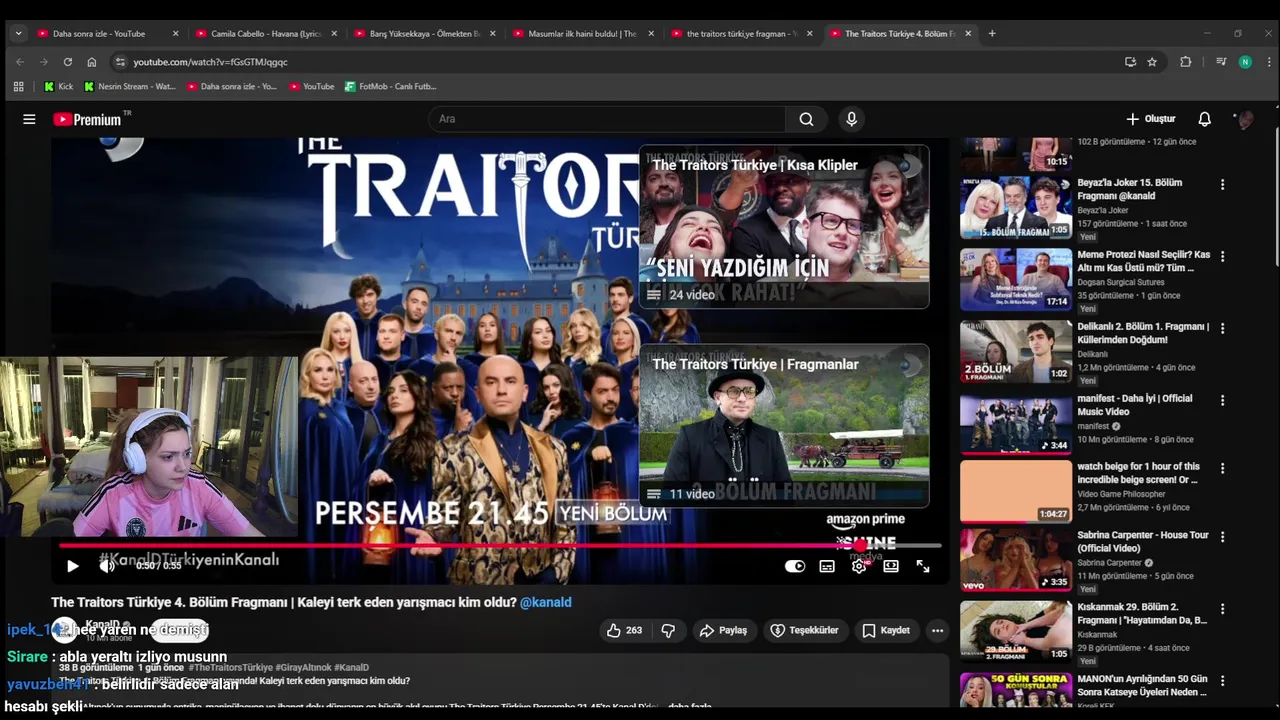The width and height of the screenshot is (1280, 720).
Task: Click browser home button
Action: [92, 62]
